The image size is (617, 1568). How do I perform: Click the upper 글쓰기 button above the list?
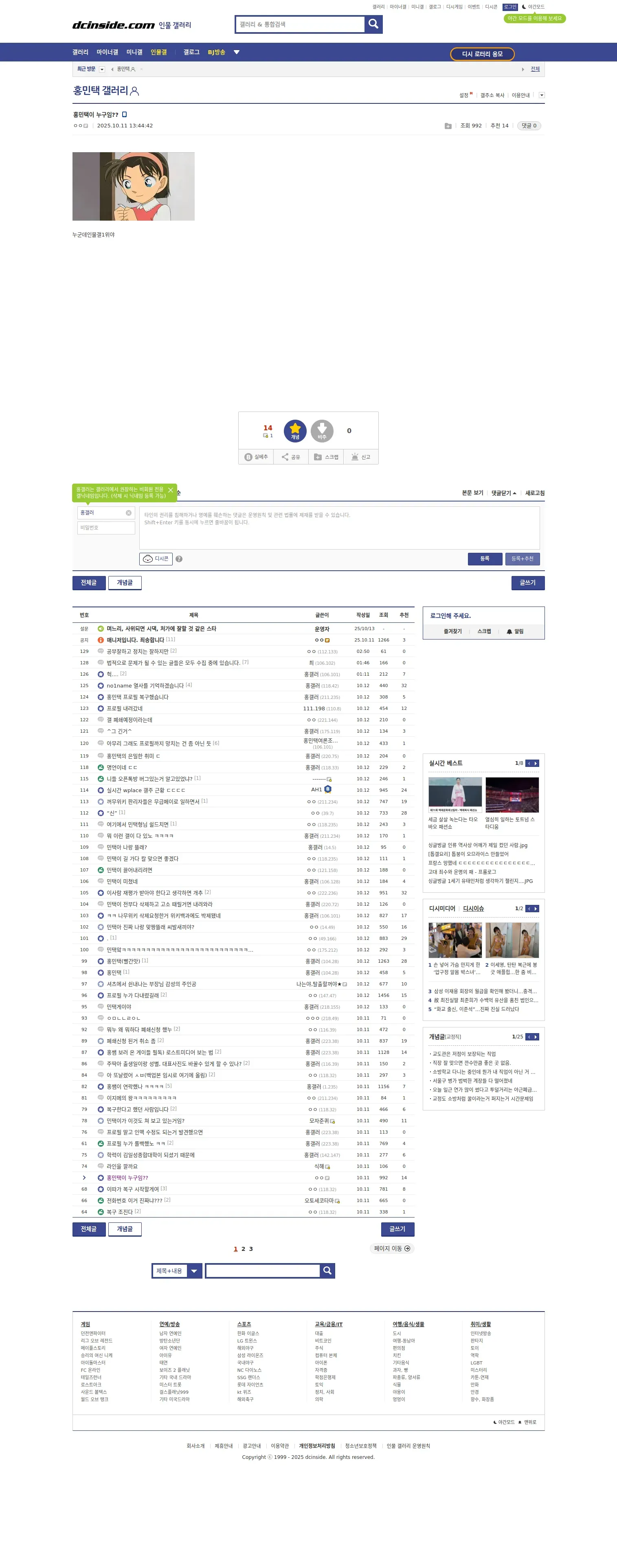coord(527,583)
